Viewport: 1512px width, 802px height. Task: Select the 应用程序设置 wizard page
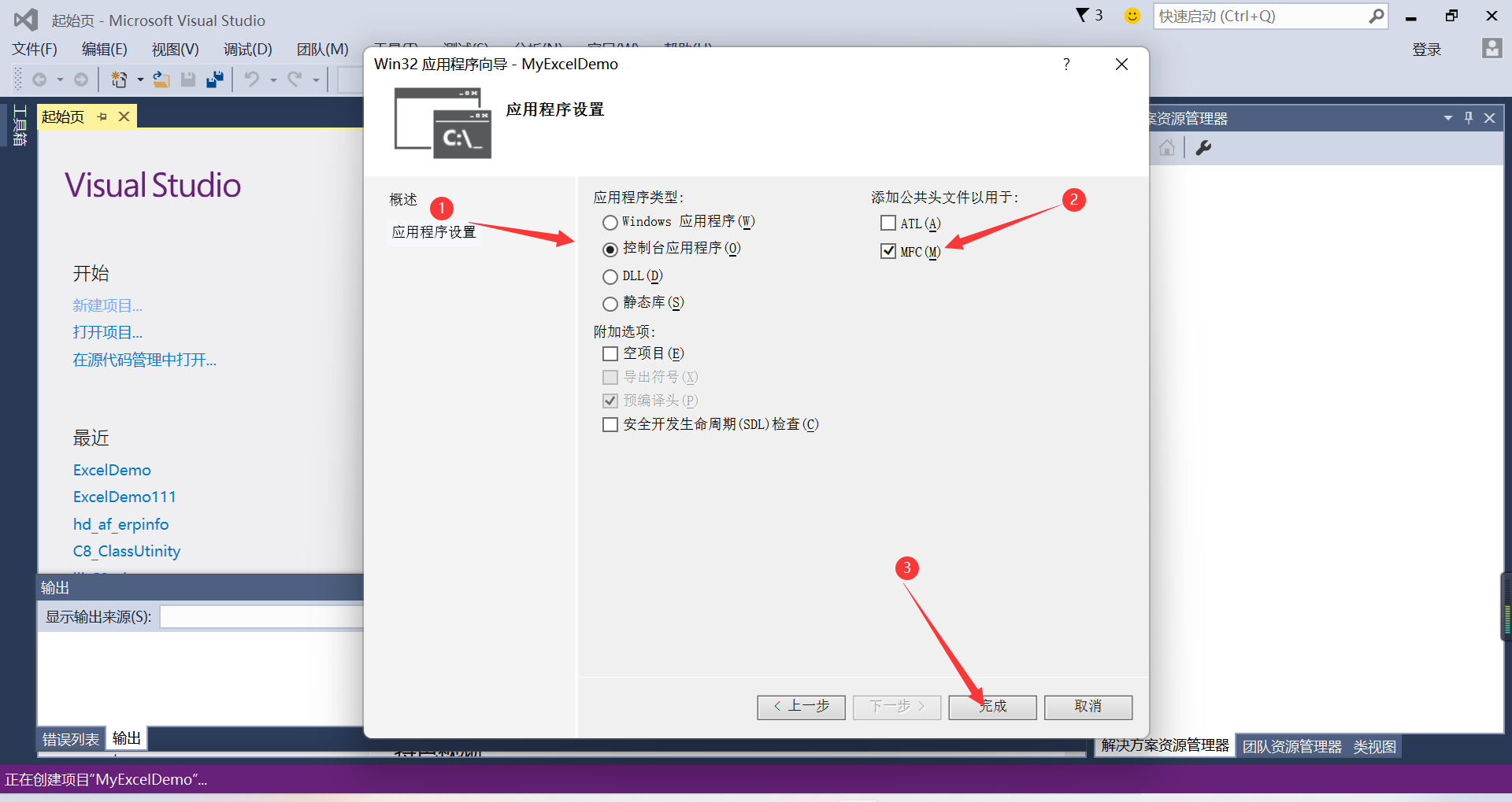click(434, 232)
